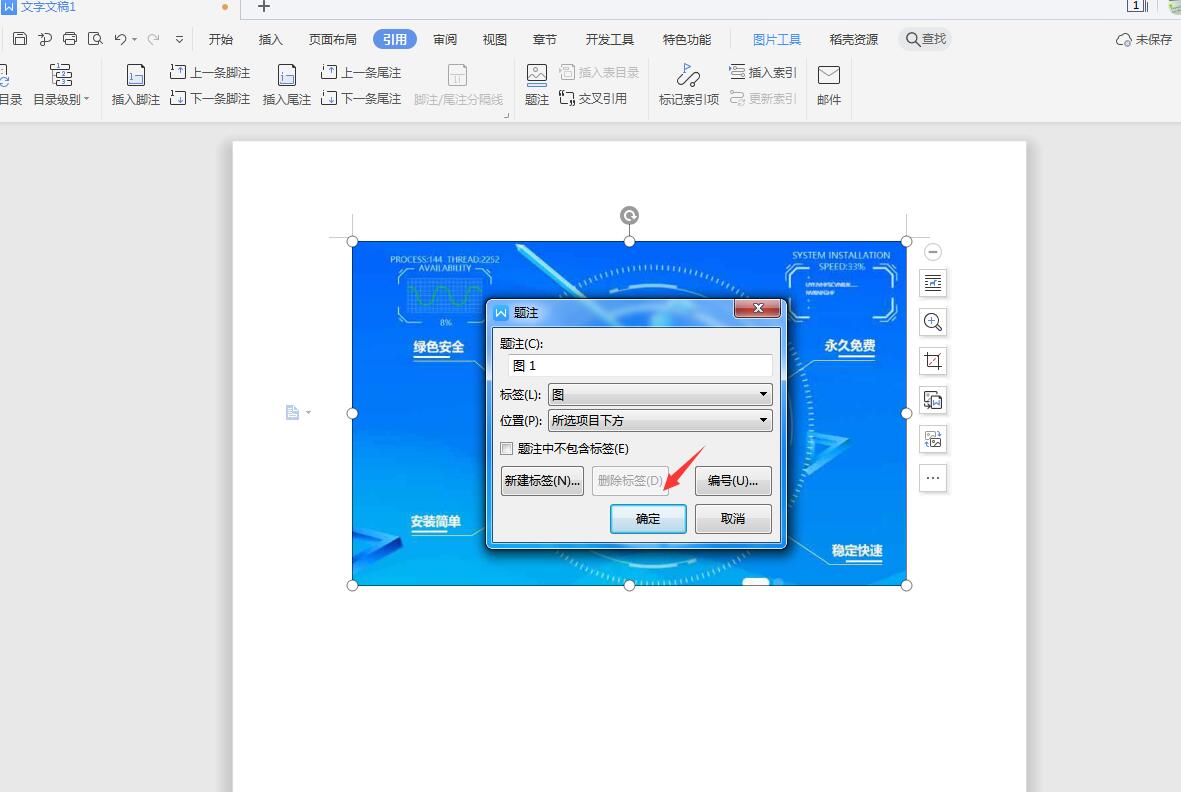Screen dimensions: 1181x792
Task: Switch to the 开始 tab
Action: coord(221,39)
